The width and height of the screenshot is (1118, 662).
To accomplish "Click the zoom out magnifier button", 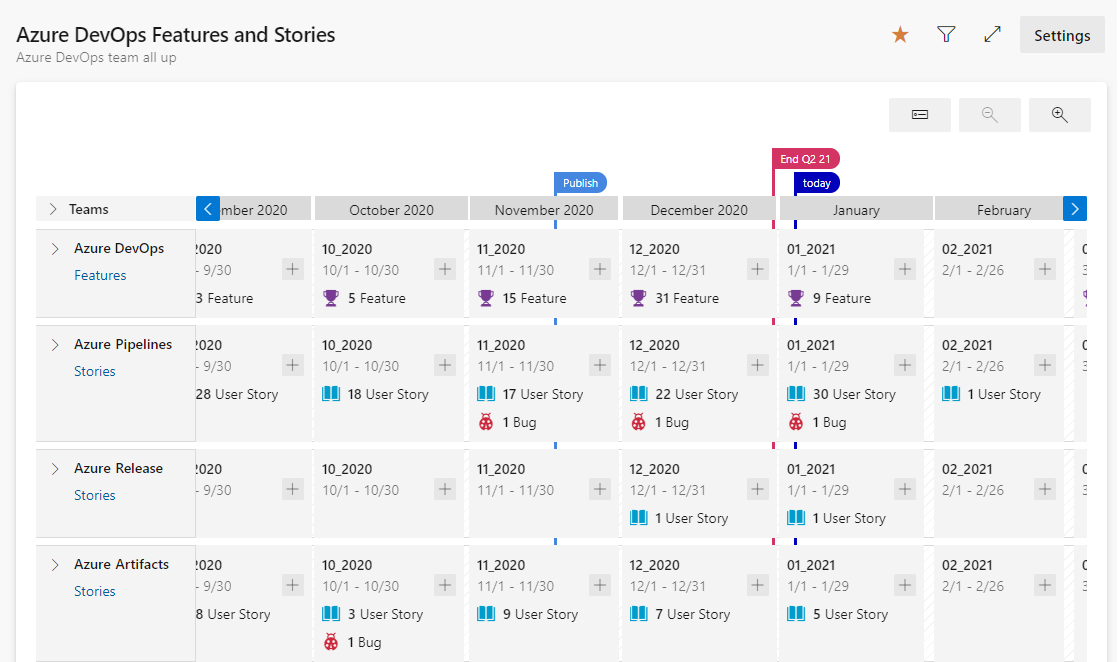I will point(989,115).
